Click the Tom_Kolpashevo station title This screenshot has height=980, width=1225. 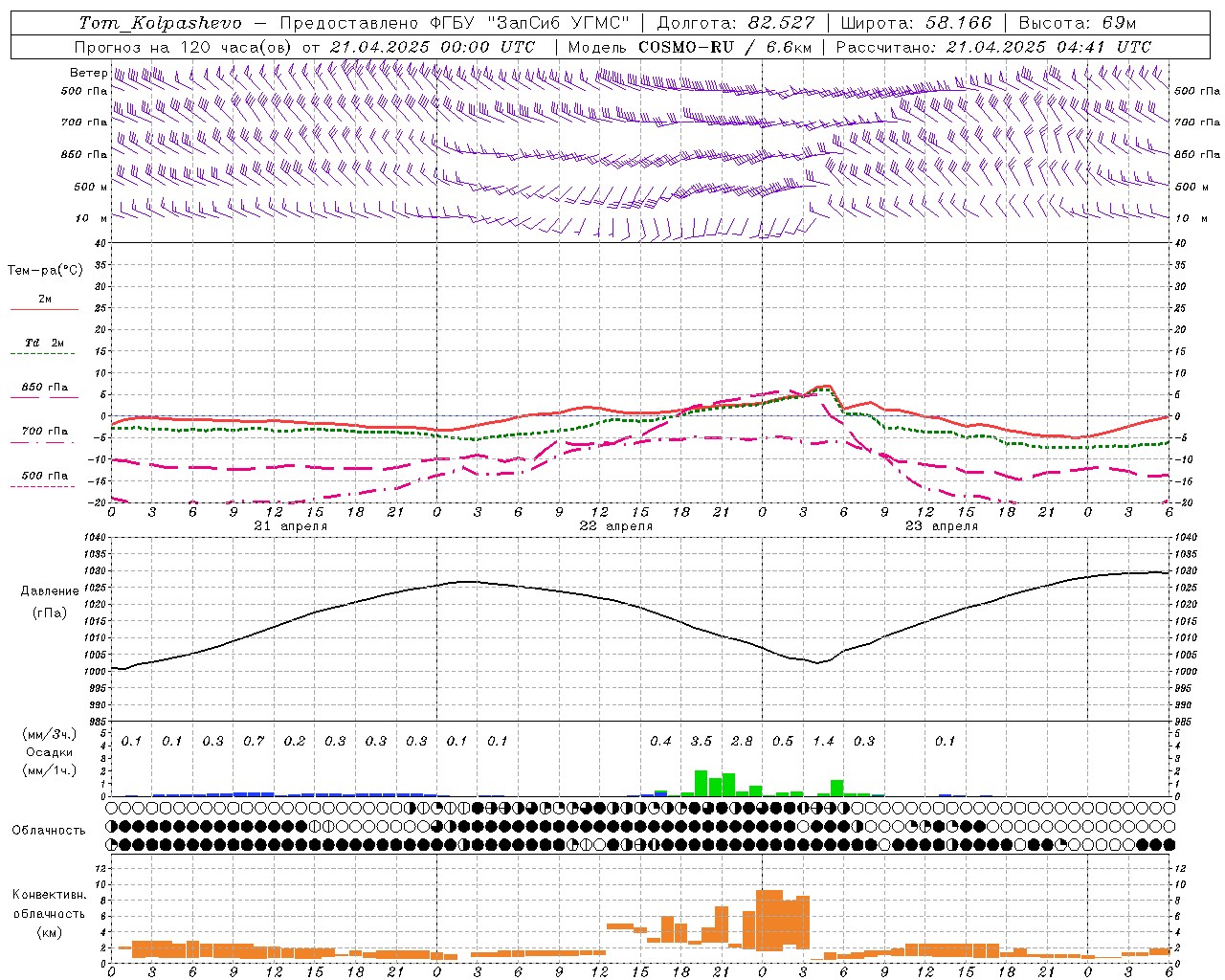coord(160,23)
